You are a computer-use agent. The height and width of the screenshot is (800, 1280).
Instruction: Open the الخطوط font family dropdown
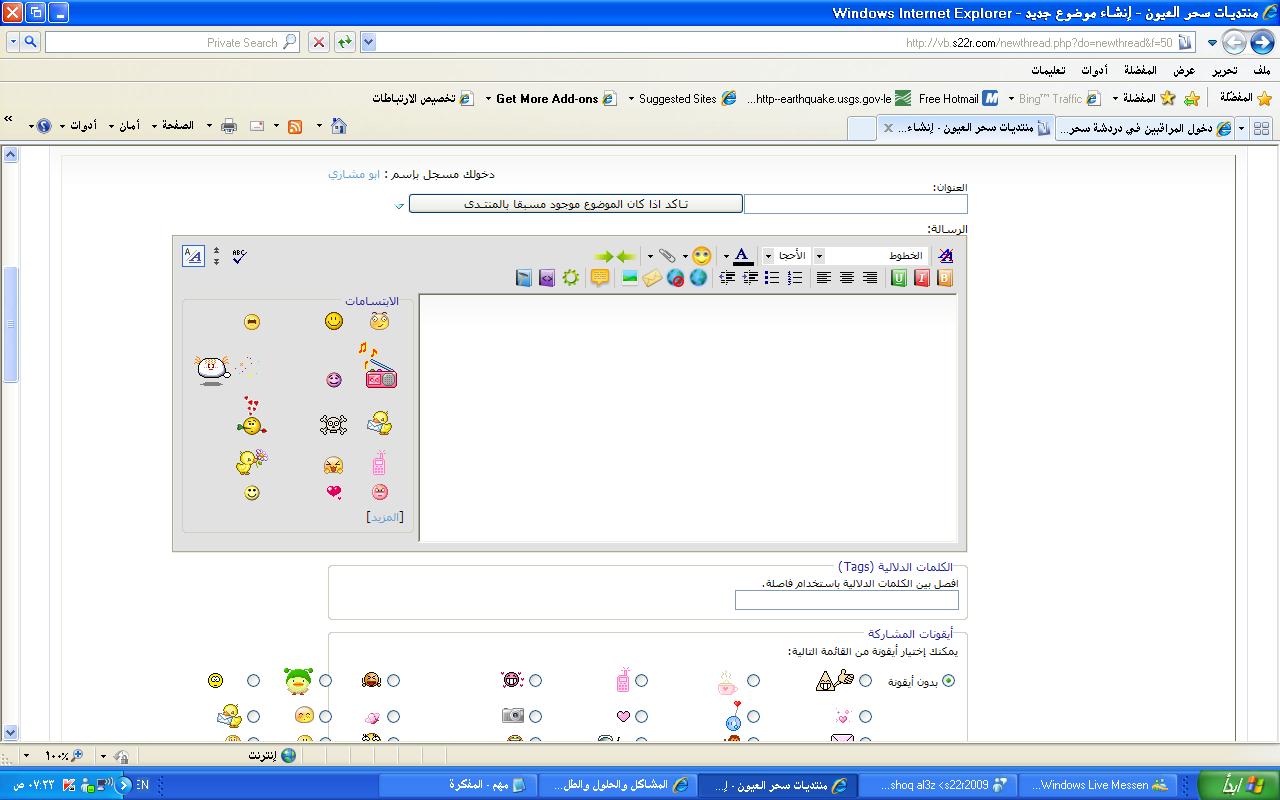click(818, 256)
